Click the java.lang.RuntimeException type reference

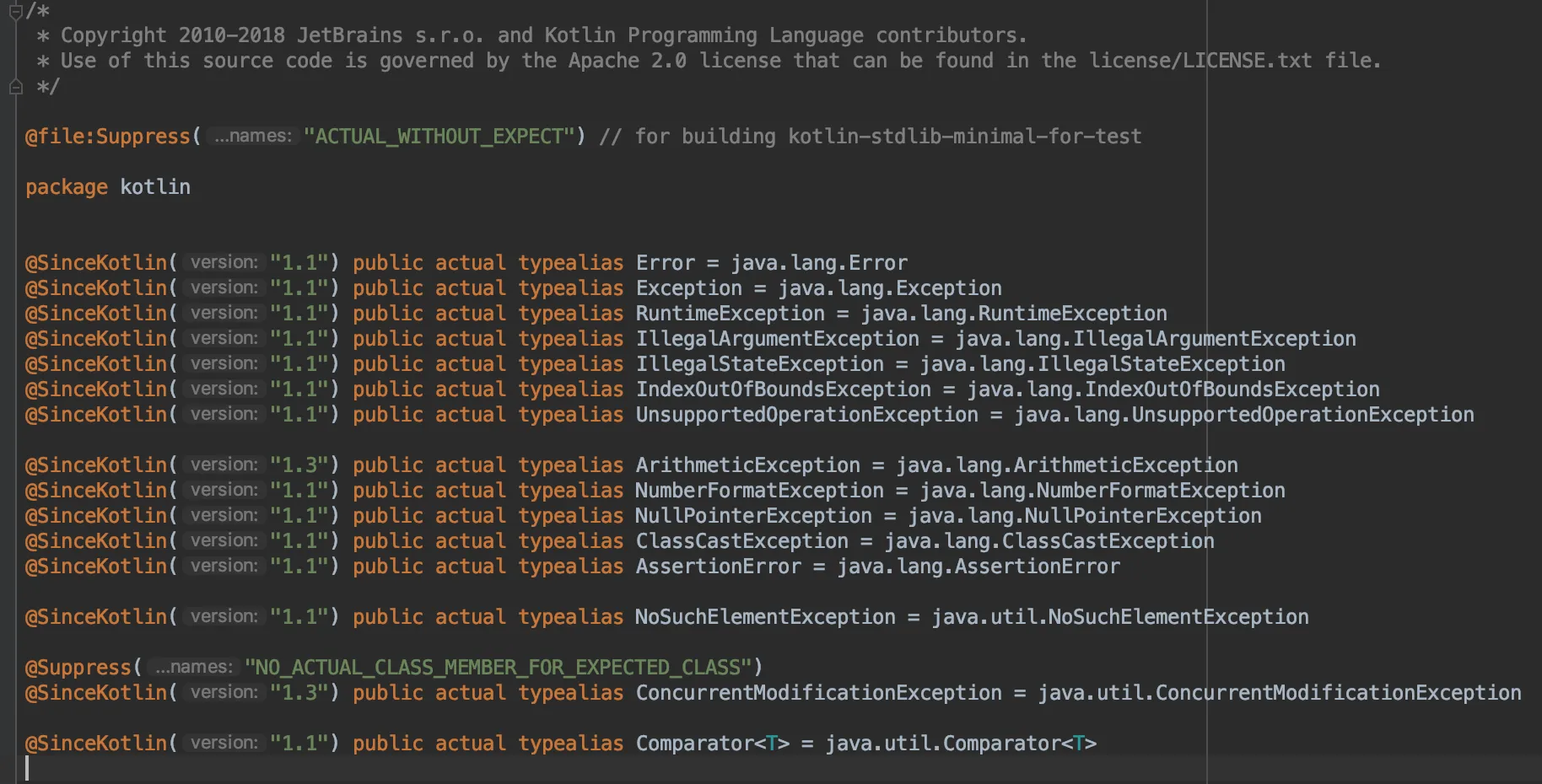1014,314
